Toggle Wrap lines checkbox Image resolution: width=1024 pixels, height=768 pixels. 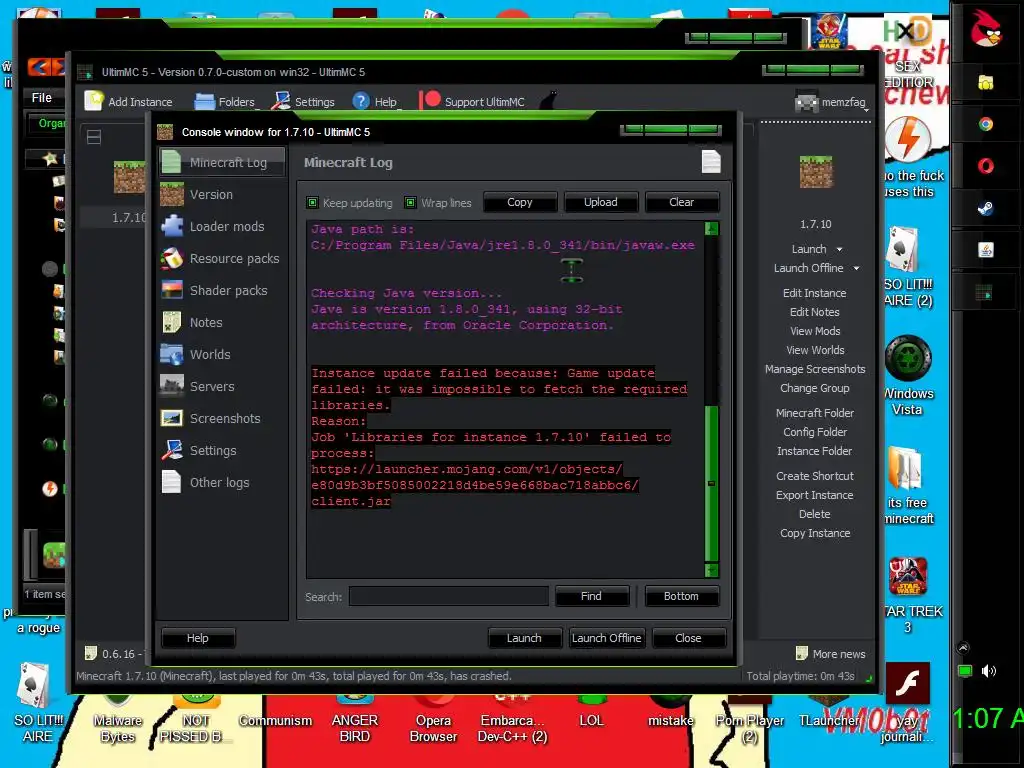[x=410, y=202]
